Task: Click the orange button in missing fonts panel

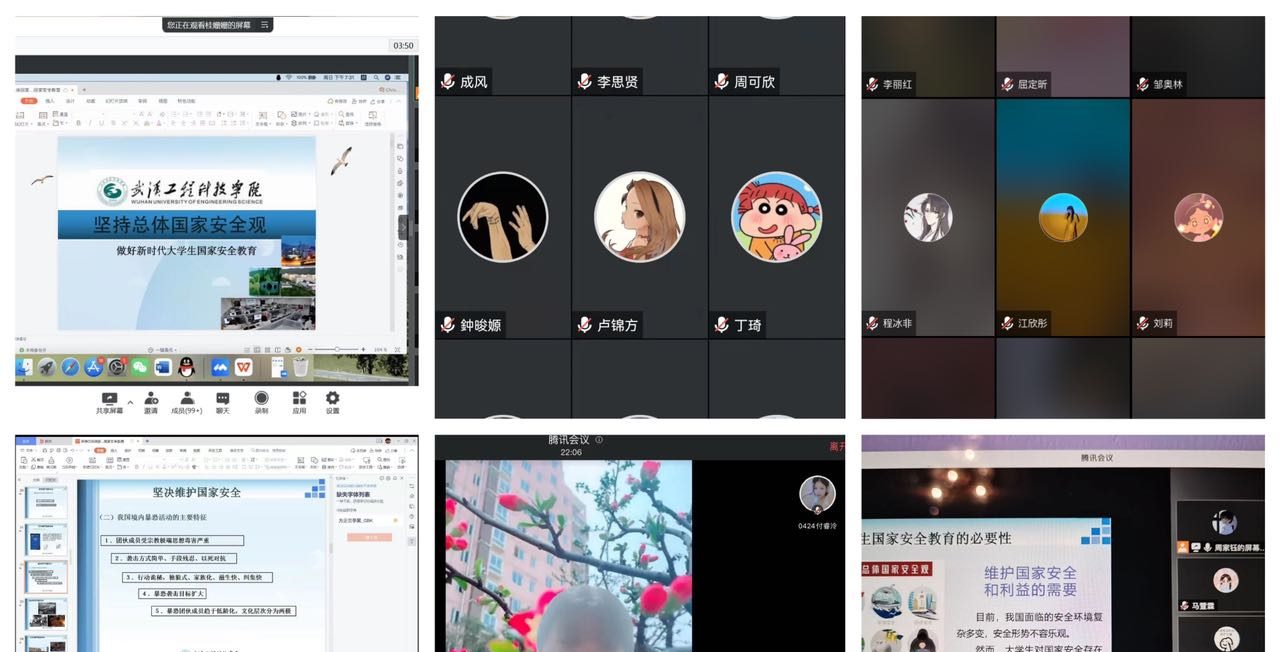Action: [x=368, y=537]
